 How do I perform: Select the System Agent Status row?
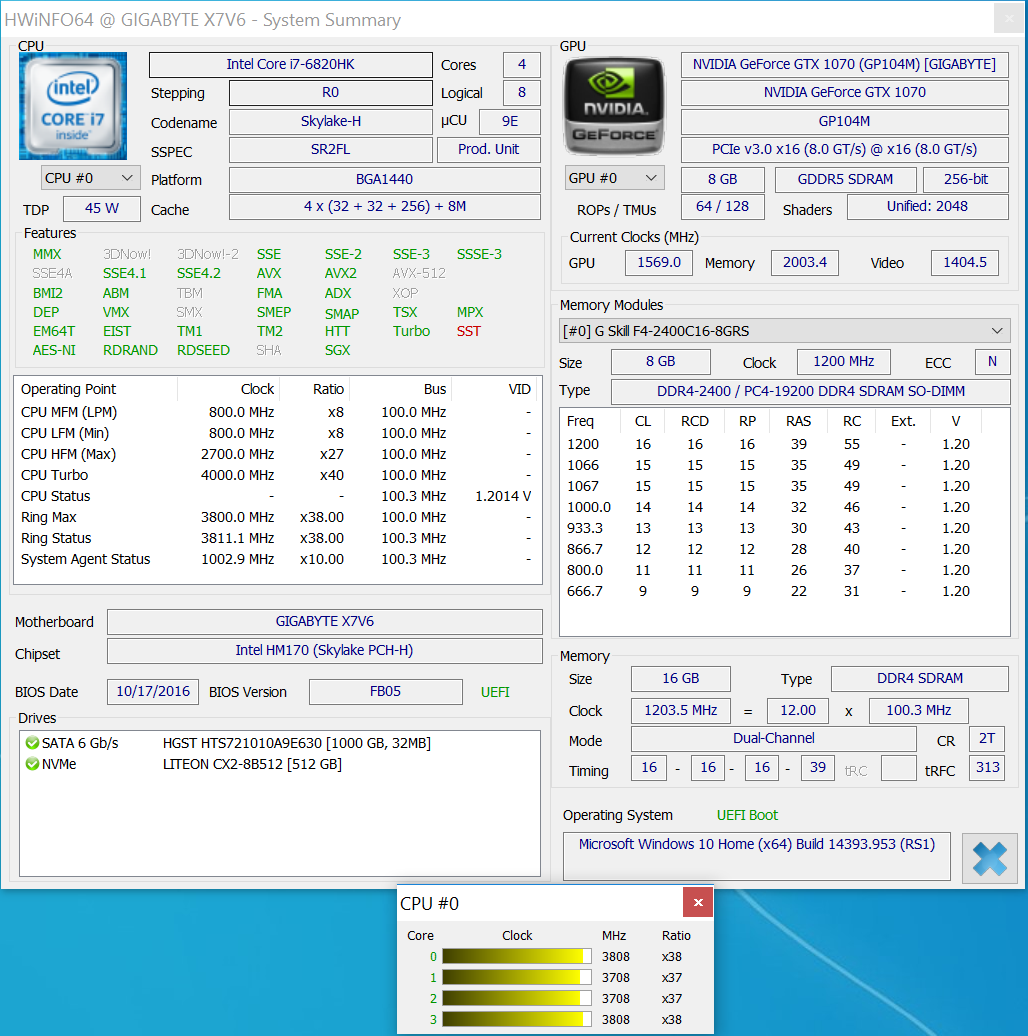[x=276, y=560]
